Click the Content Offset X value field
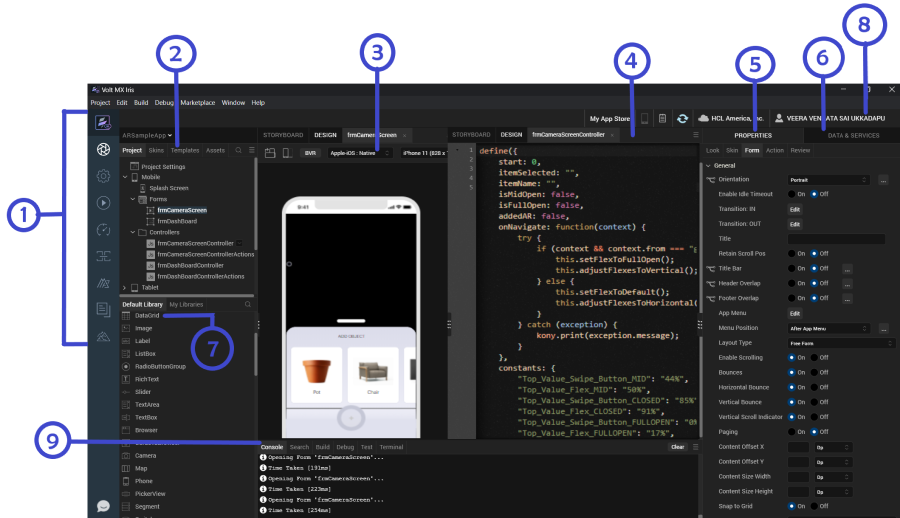Viewport: 900px width, 518px height. click(x=798, y=447)
